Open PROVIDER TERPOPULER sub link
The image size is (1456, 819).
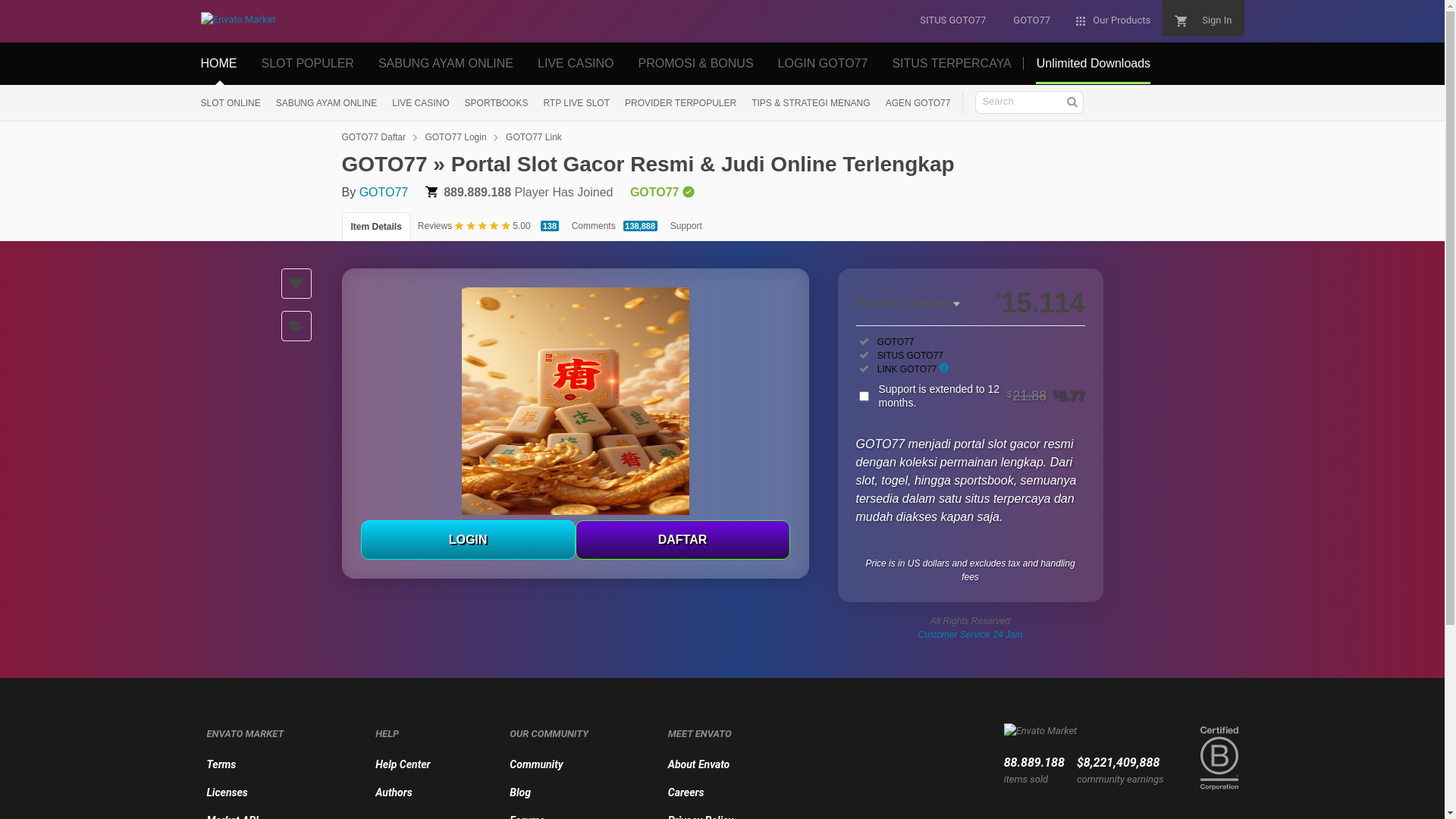(x=680, y=103)
